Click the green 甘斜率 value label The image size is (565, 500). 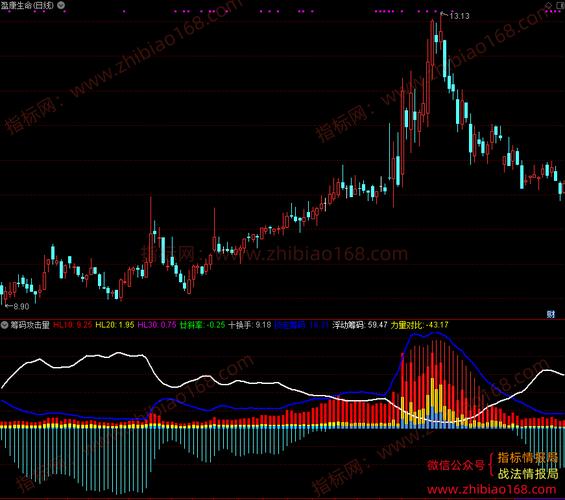click(202, 325)
